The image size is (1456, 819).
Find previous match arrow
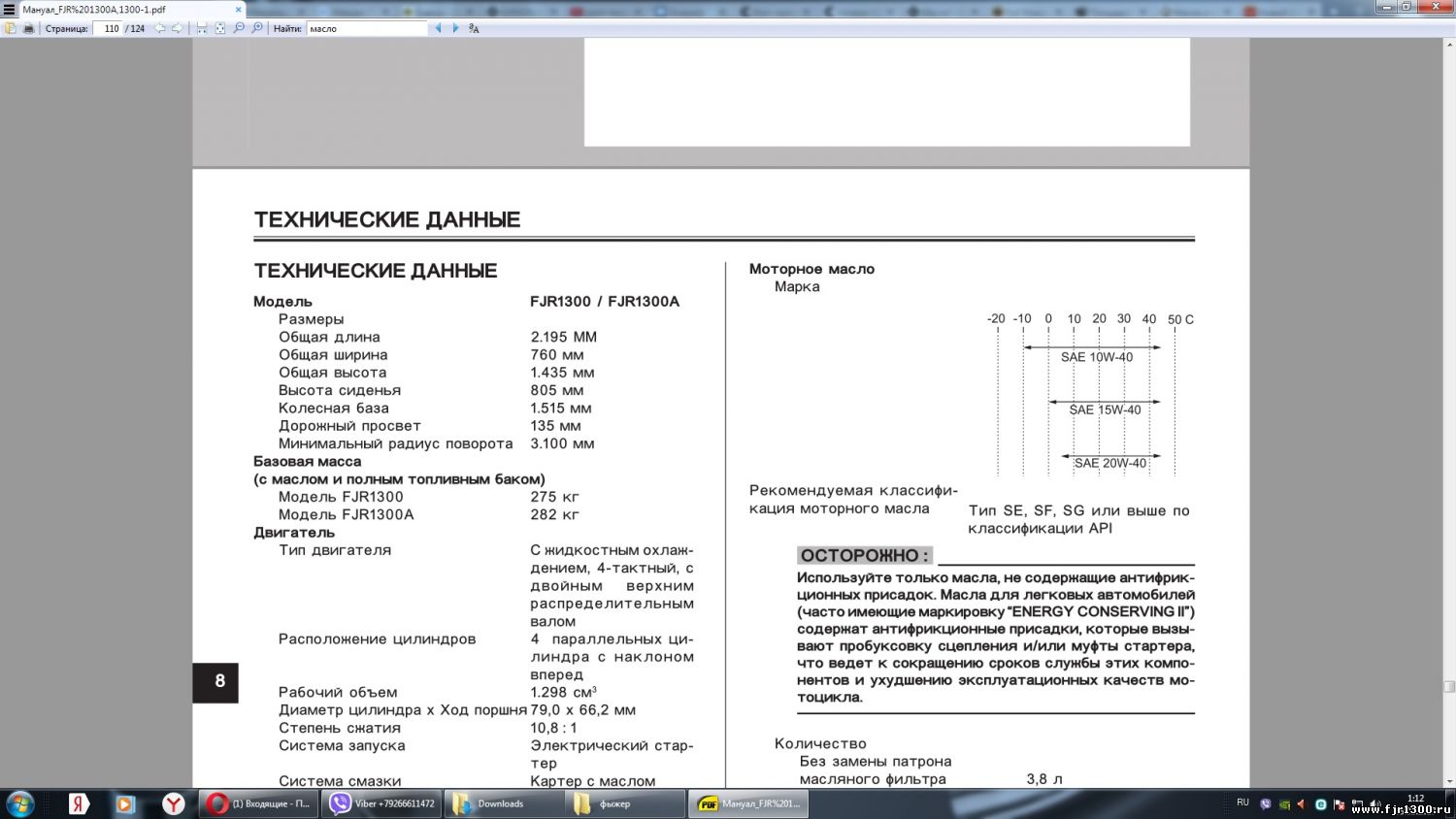pyautogui.click(x=438, y=28)
